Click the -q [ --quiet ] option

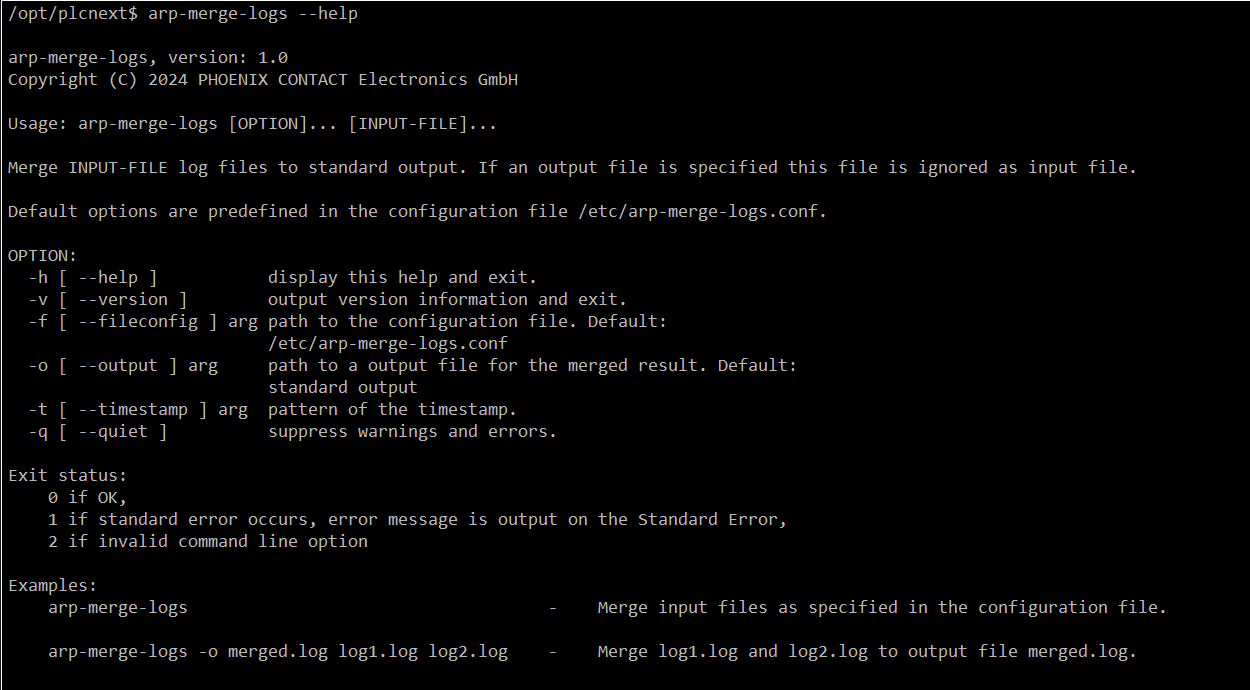98,431
